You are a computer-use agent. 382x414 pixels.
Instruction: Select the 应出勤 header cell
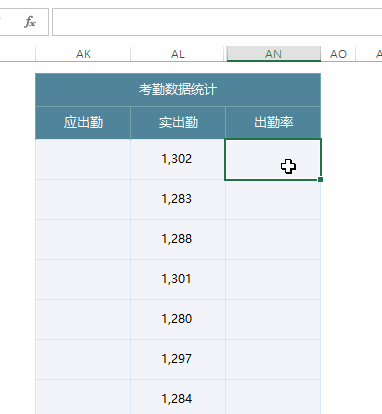tap(83, 123)
